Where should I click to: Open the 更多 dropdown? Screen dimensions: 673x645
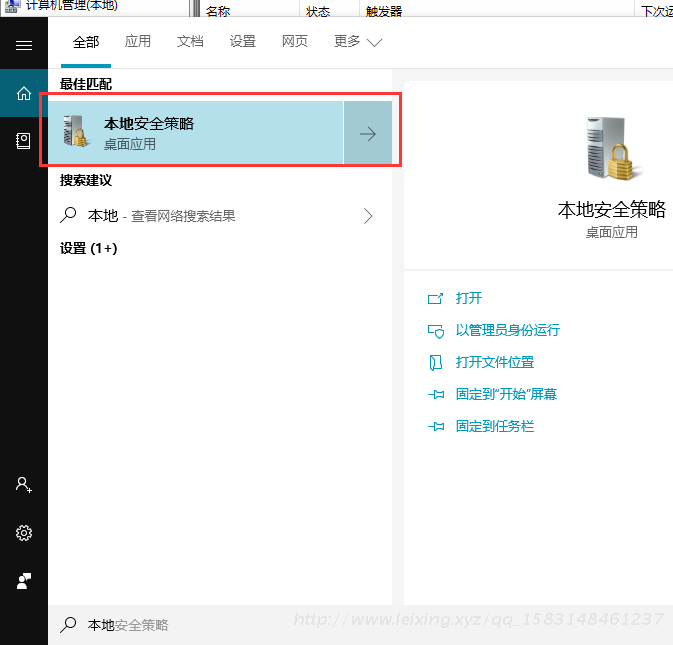tap(358, 41)
